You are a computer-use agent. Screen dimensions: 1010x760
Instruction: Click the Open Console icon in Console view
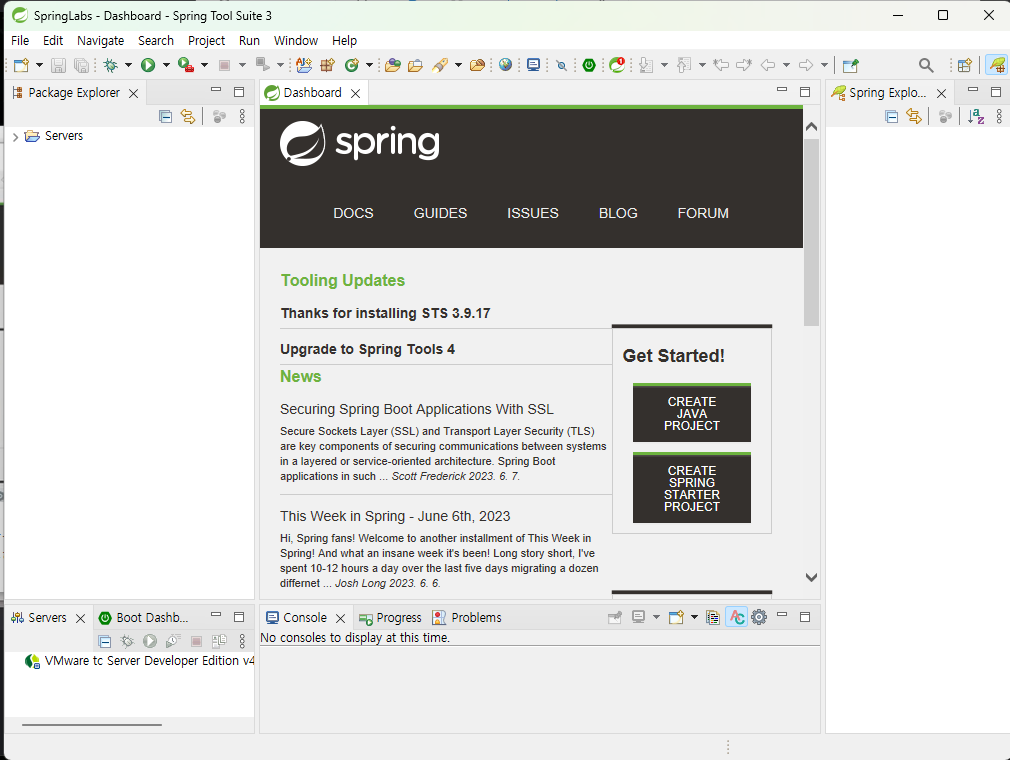coord(676,617)
